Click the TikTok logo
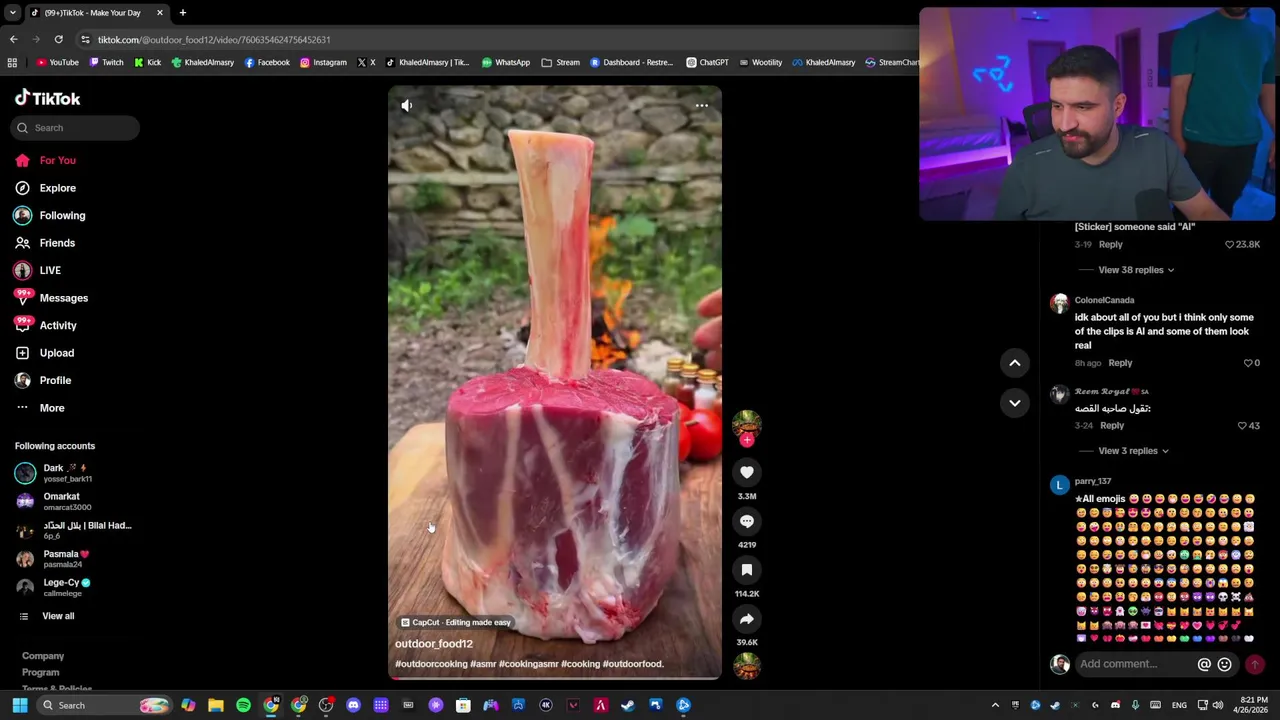Viewport: 1280px width, 720px height. tap(47, 98)
